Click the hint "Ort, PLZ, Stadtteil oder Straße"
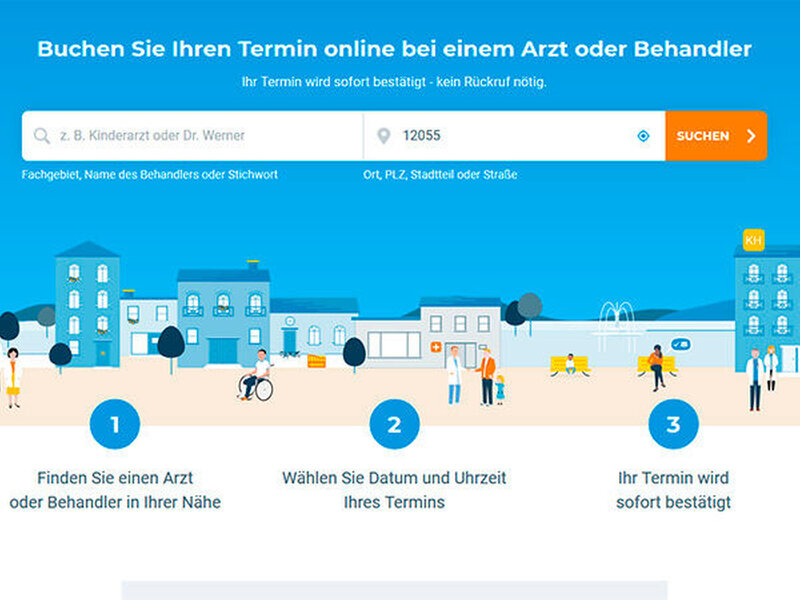The width and height of the screenshot is (800, 600). coord(440,174)
